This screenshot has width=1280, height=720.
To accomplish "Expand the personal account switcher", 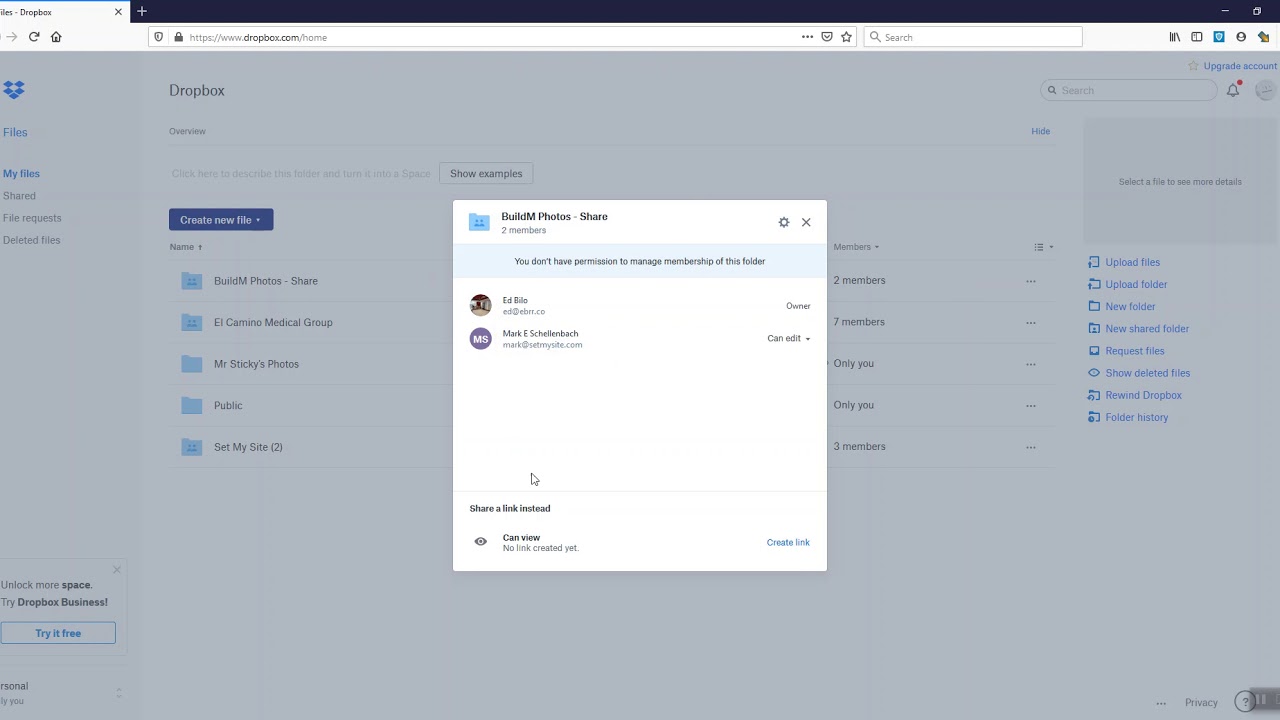I will point(118,693).
